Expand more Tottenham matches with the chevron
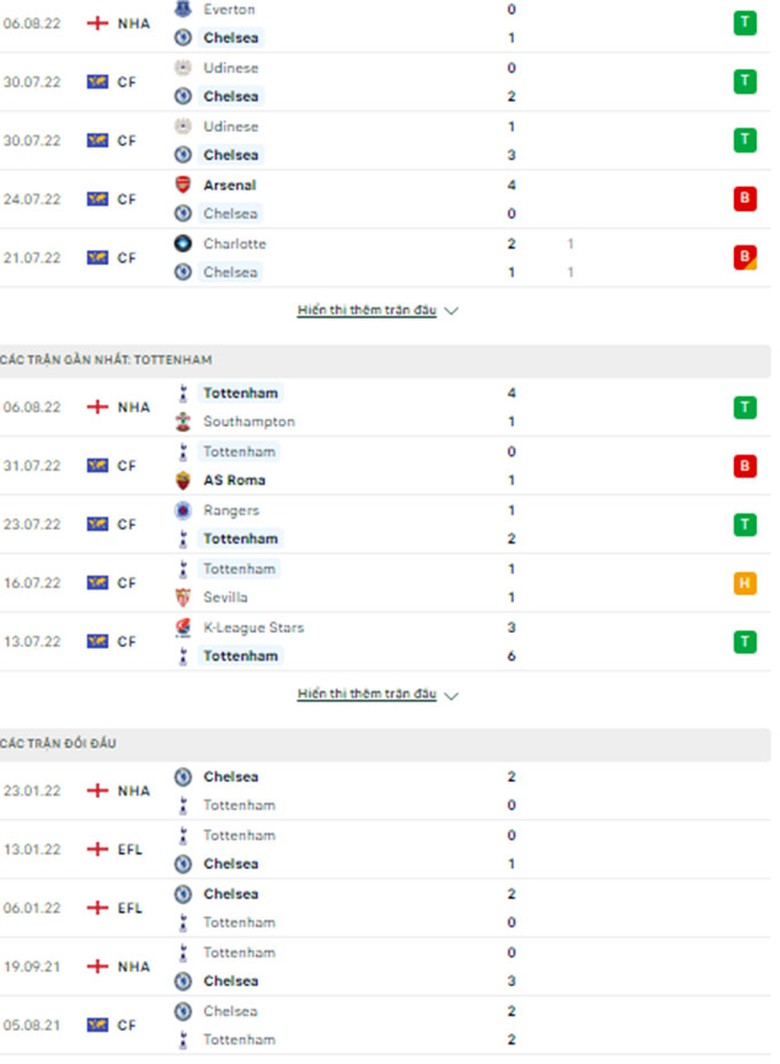Viewport: 780px width, 1064px height. coord(451,695)
